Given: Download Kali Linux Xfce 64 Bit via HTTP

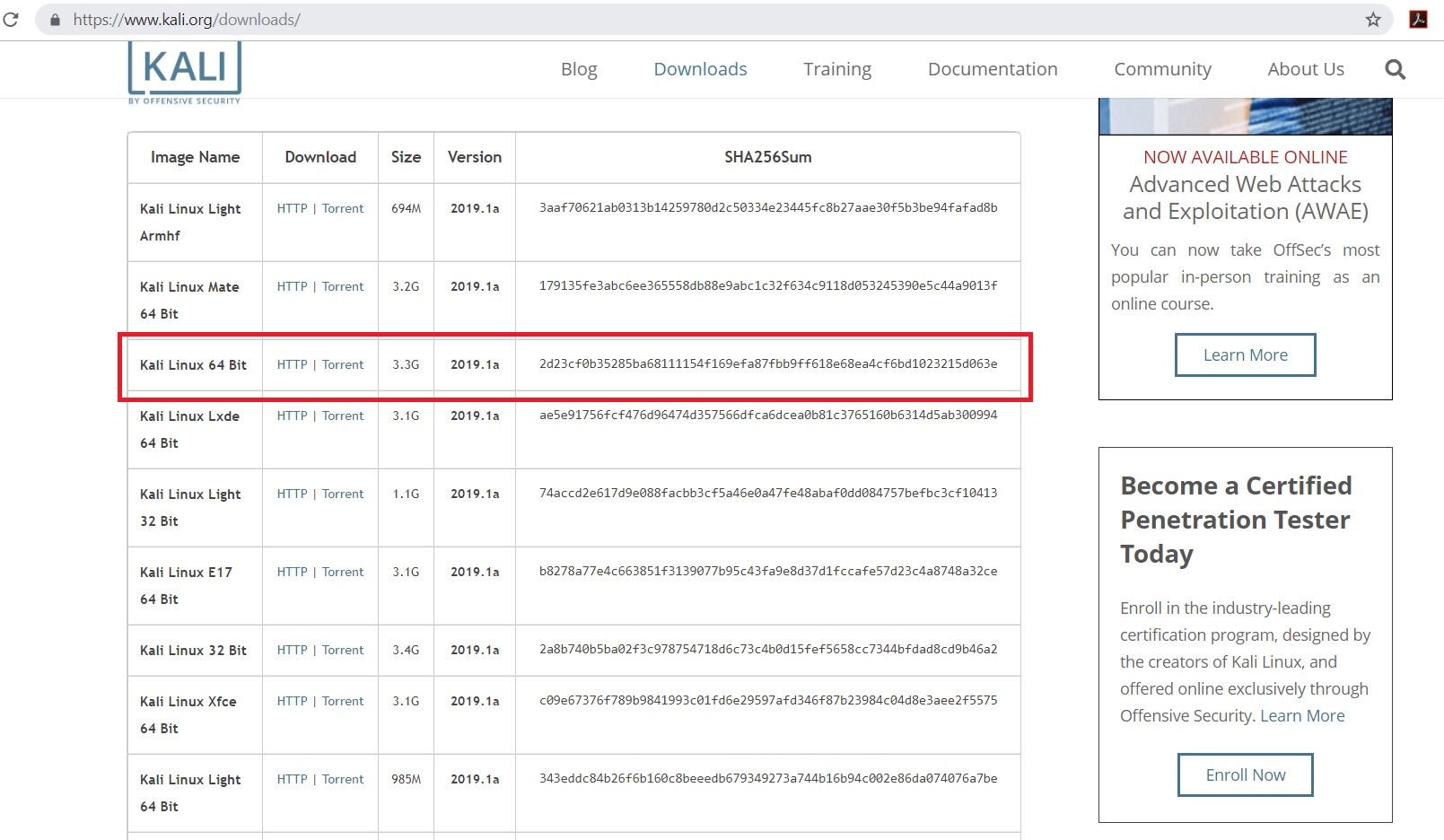Looking at the screenshot, I should click(x=292, y=701).
